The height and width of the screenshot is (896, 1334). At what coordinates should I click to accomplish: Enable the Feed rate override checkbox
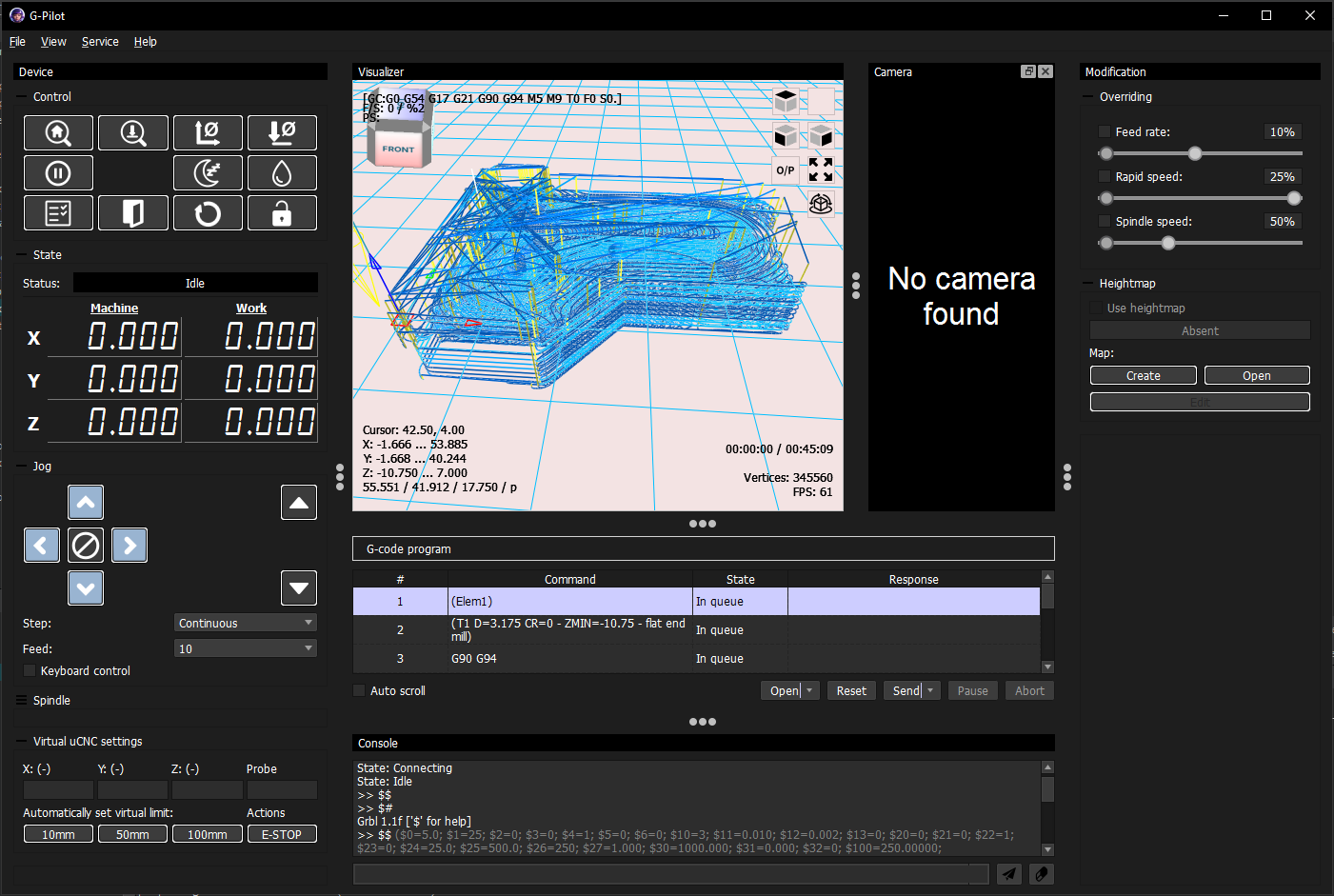(x=1105, y=132)
